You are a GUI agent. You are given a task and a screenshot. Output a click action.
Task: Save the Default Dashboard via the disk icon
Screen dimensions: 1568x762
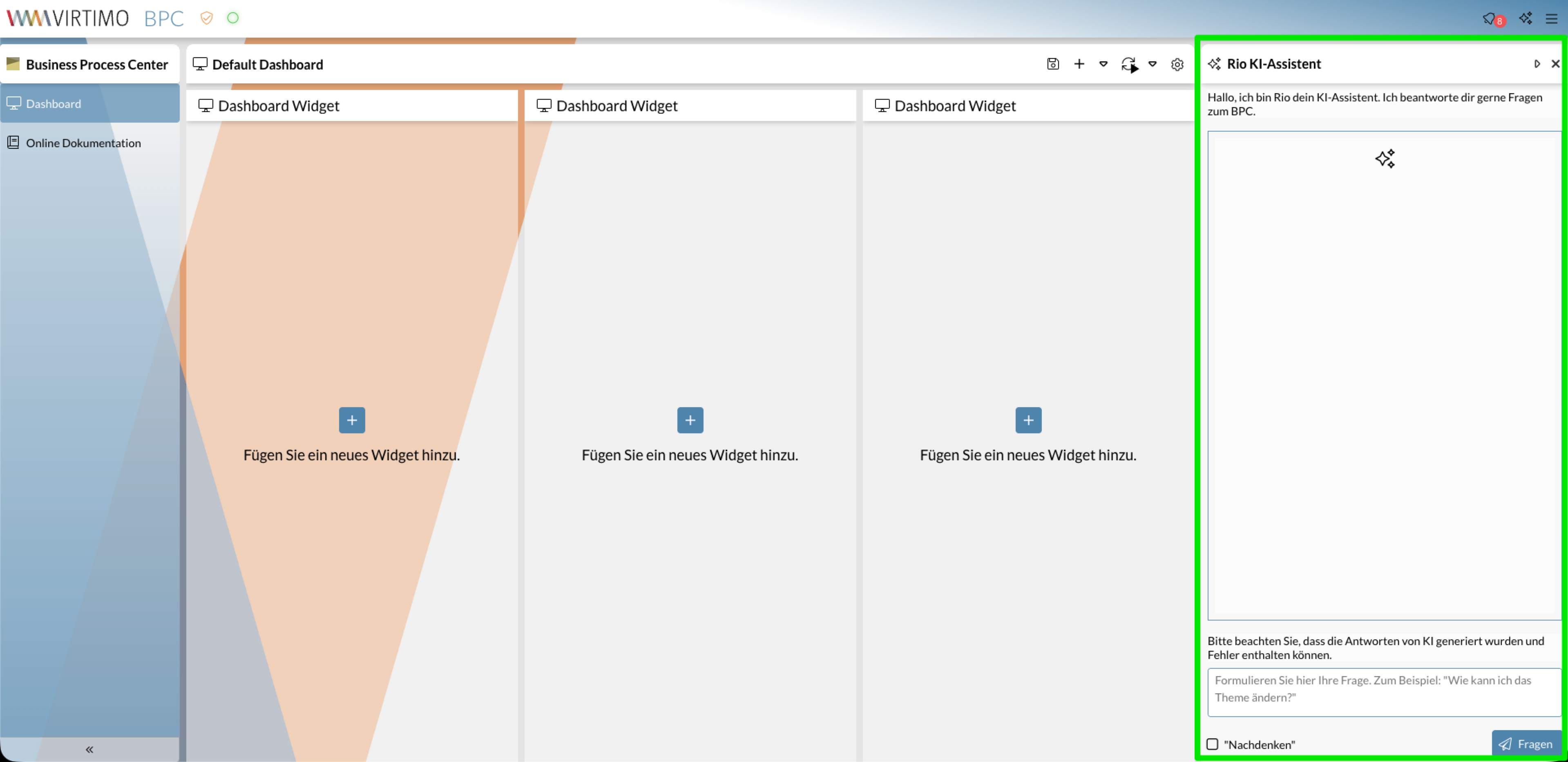1053,64
